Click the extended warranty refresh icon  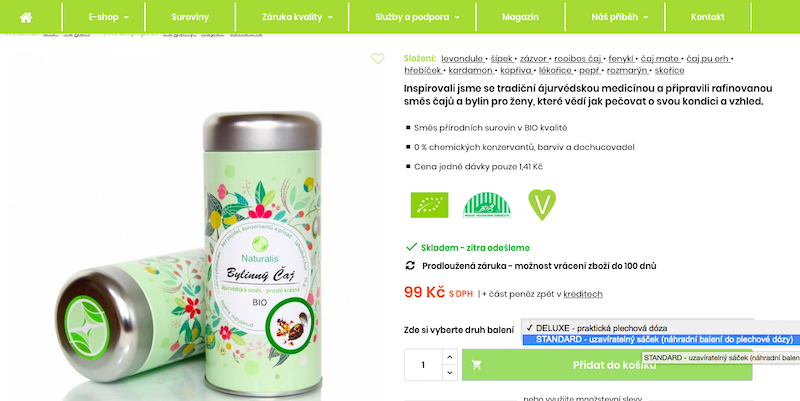click(410, 265)
